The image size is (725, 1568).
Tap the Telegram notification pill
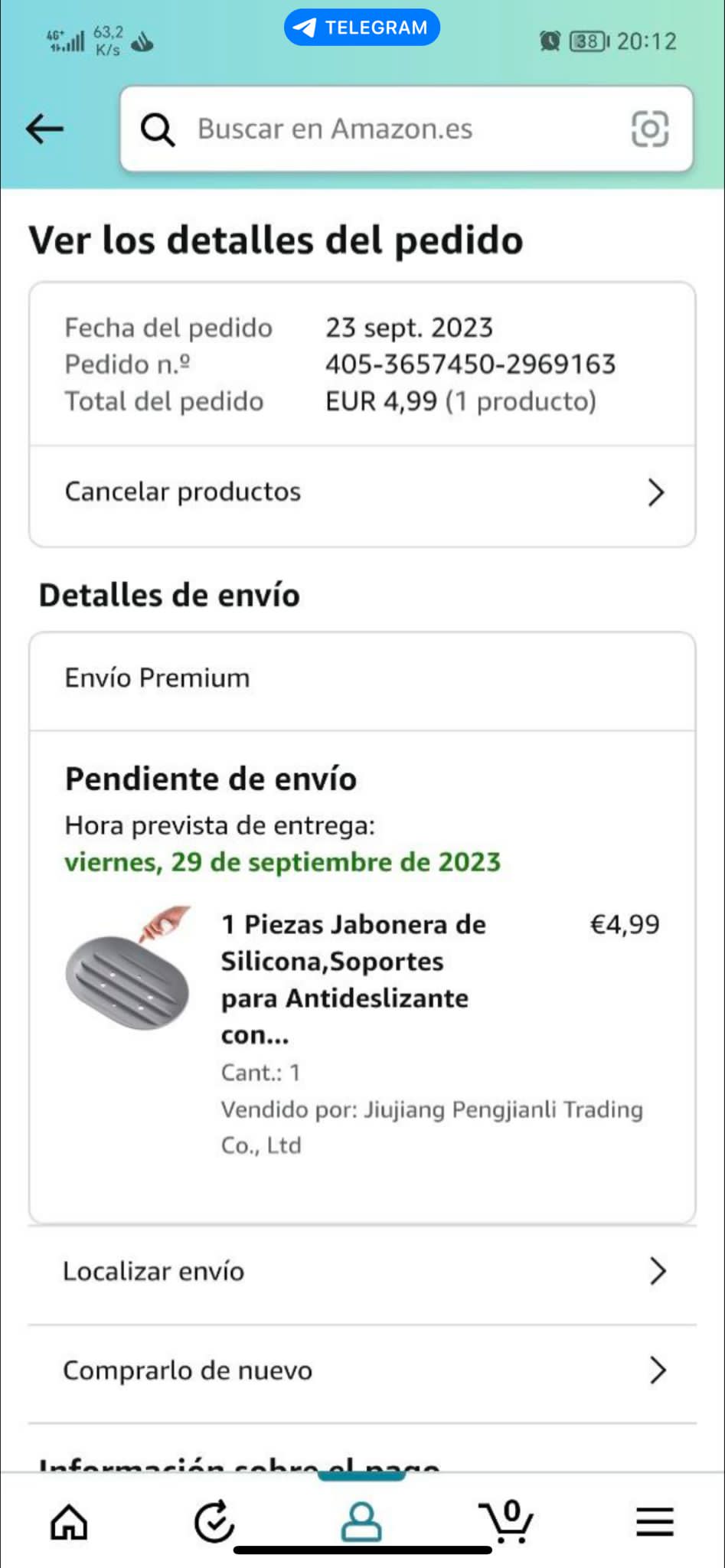point(362,28)
